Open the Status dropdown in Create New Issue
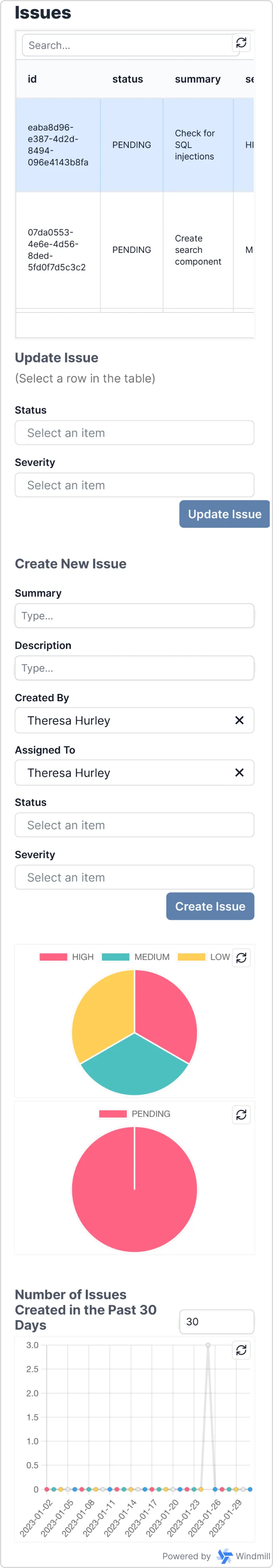Screen dimensions: 273x1568 point(134,825)
